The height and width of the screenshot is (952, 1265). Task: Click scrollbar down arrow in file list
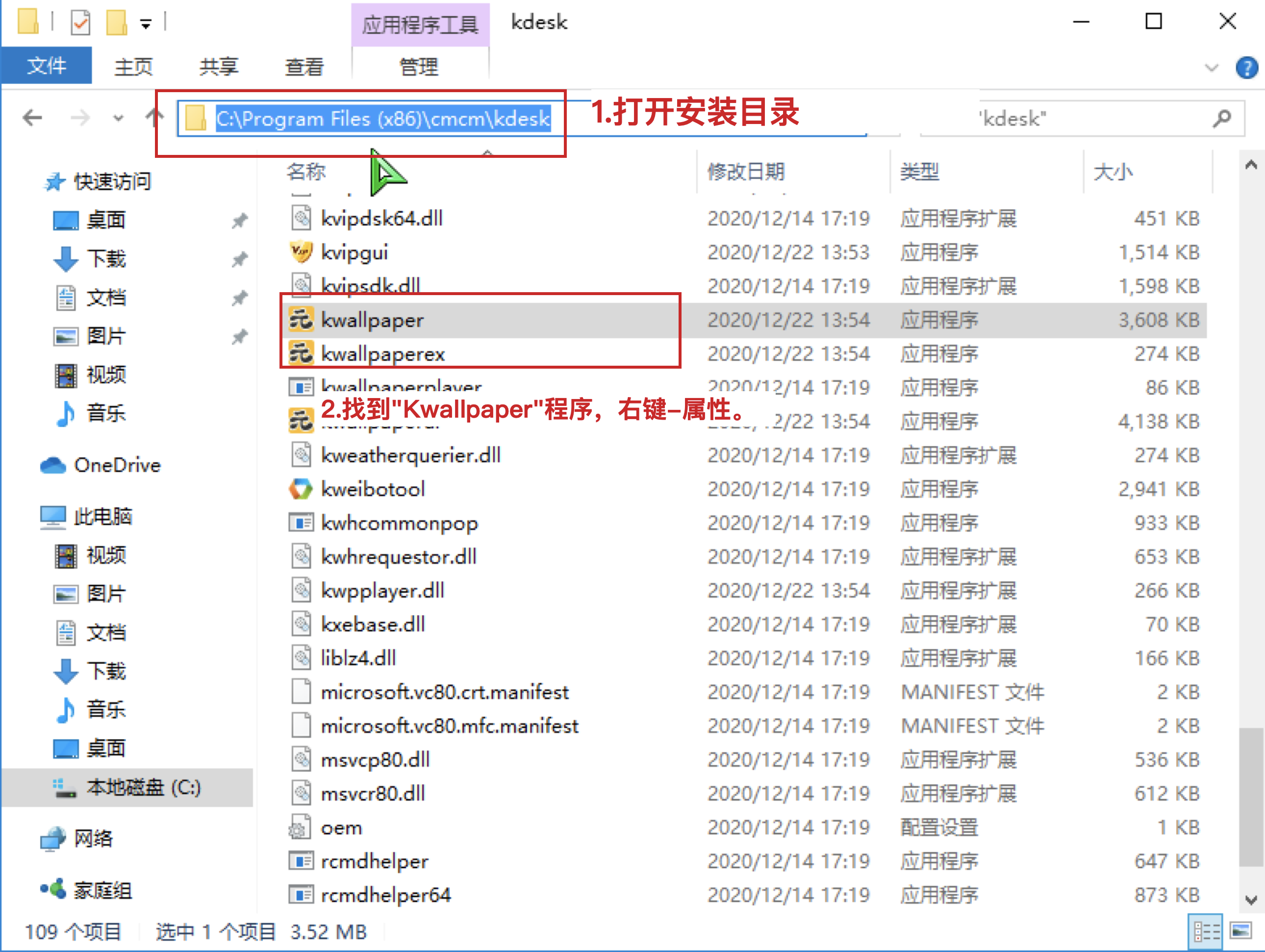[x=1251, y=900]
